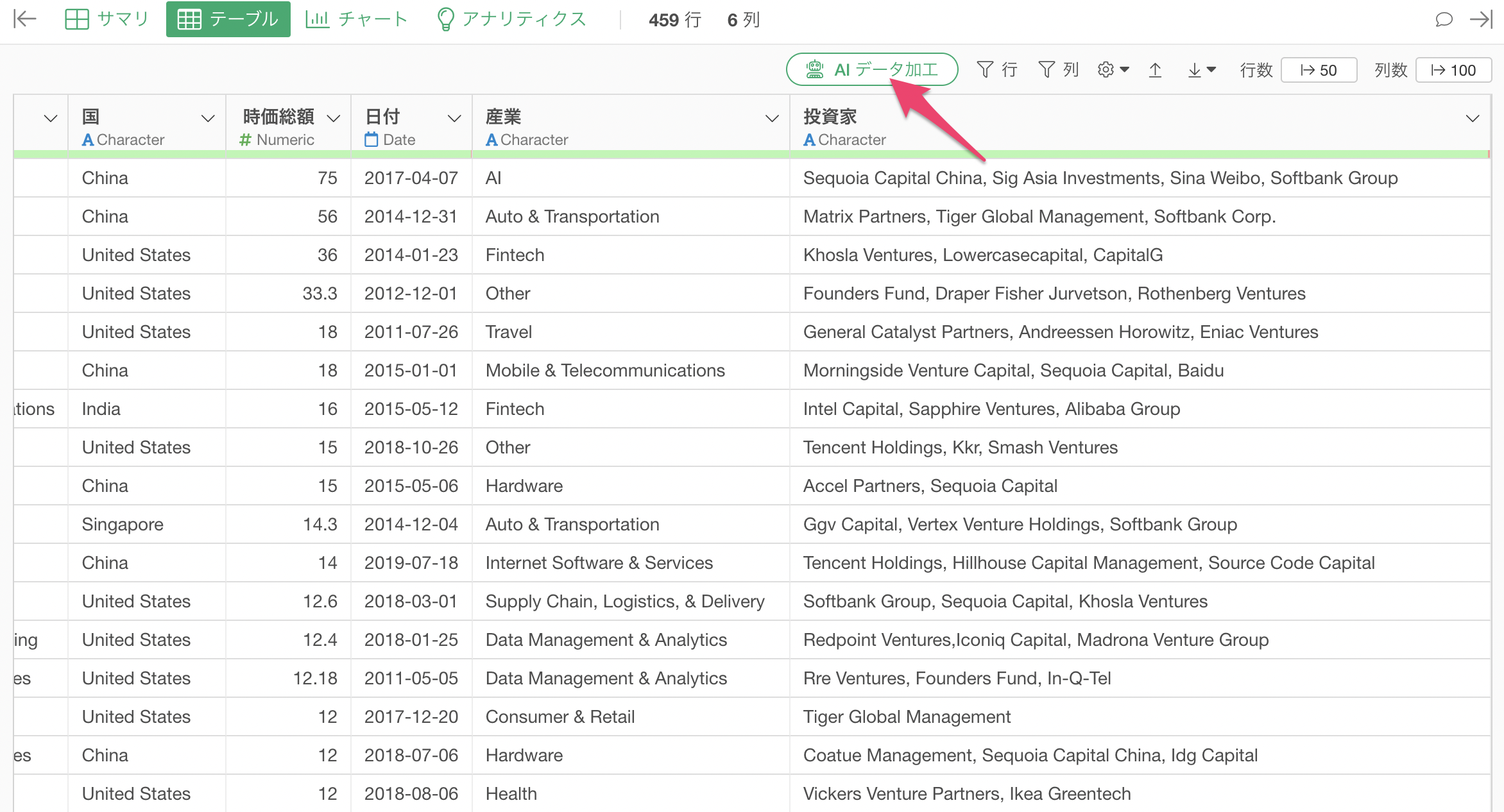Open the チャート tab
This screenshot has width=1504, height=812.
tap(356, 19)
